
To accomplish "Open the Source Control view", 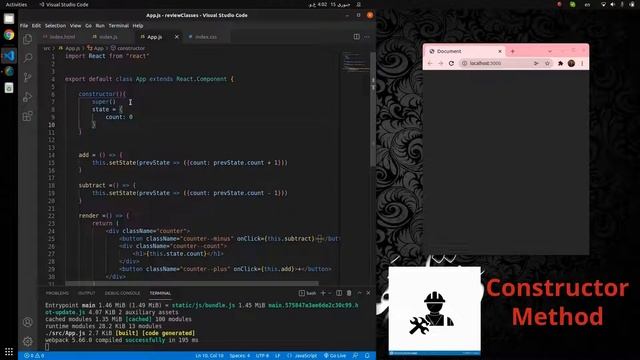I will pos(27,77).
